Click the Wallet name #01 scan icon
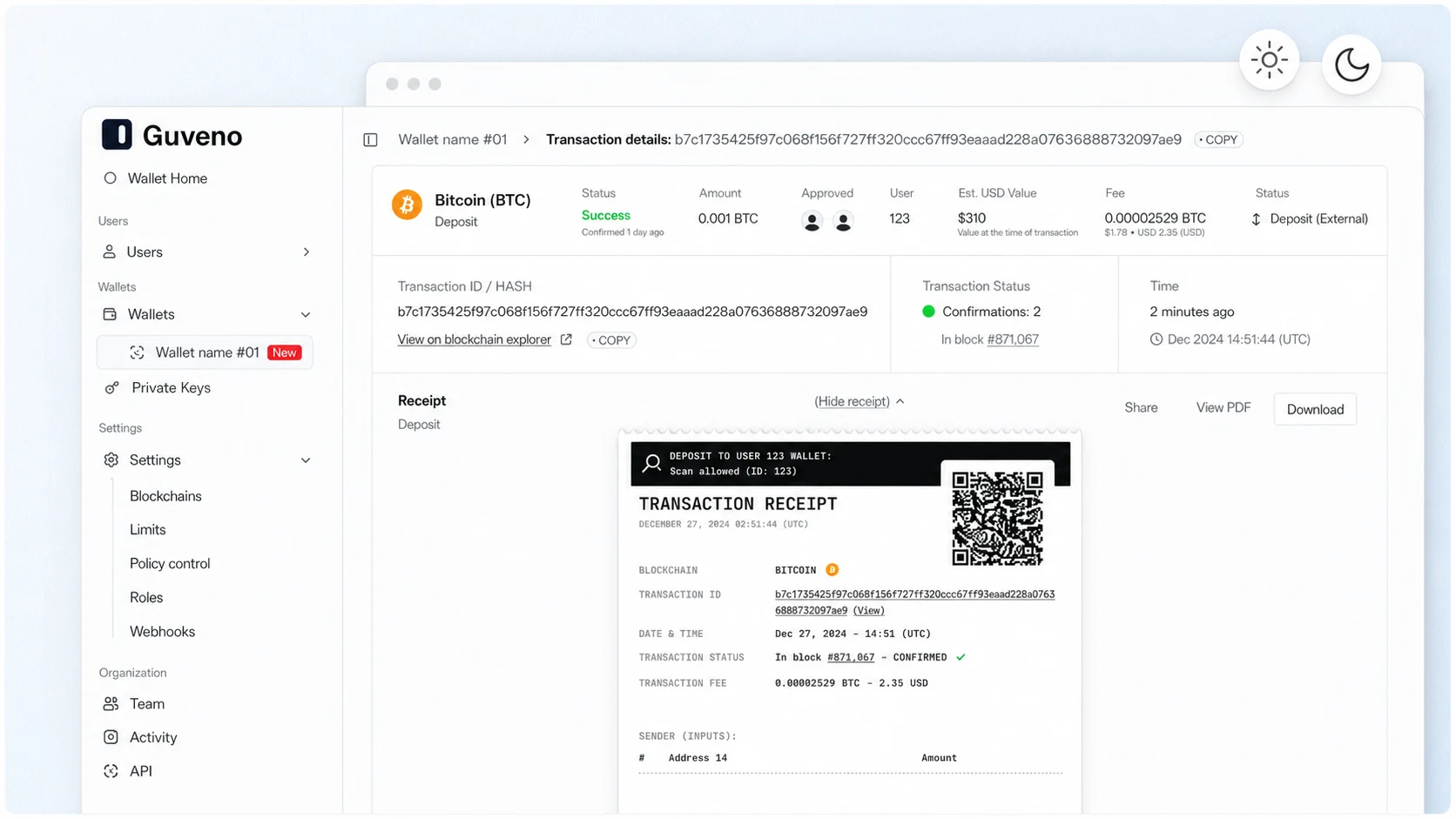This screenshot has height=819, width=1456. 137,352
